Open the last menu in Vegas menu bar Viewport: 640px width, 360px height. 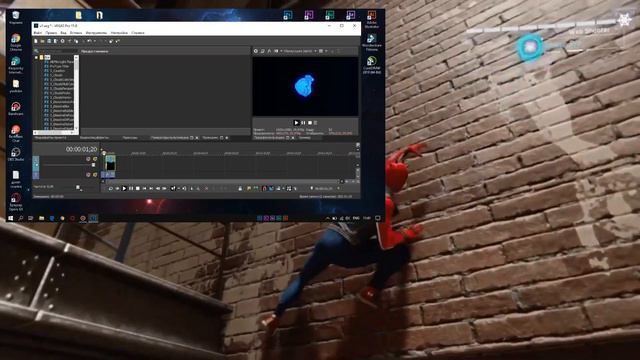click(x=138, y=33)
